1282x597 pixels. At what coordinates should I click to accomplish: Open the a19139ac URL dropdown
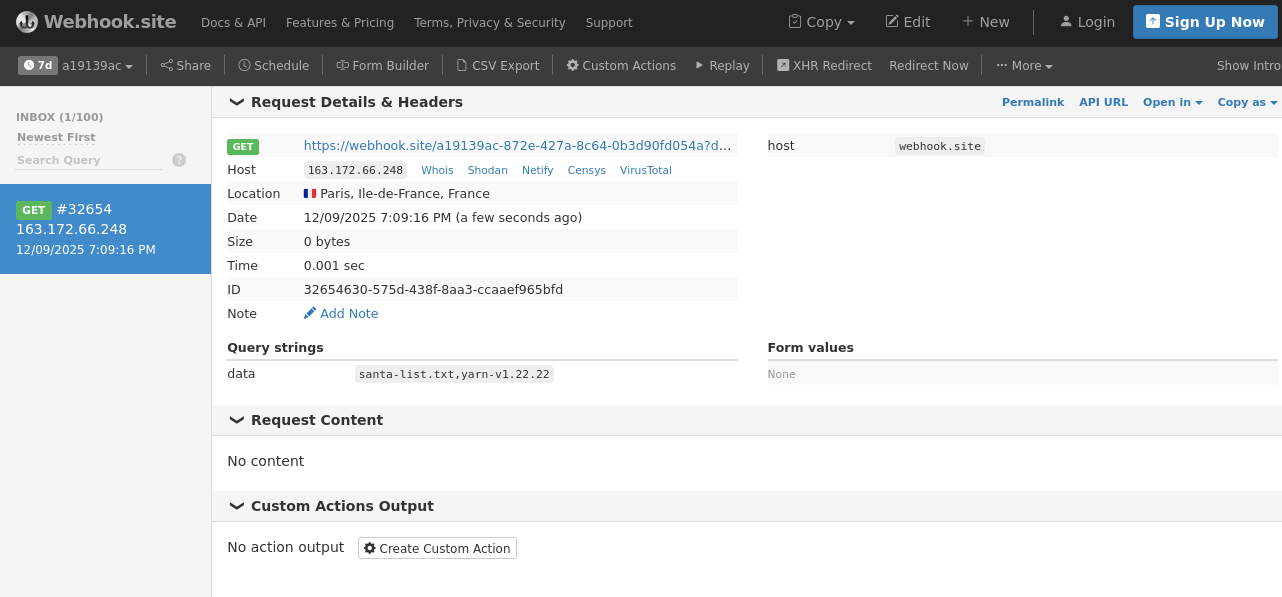[95, 65]
